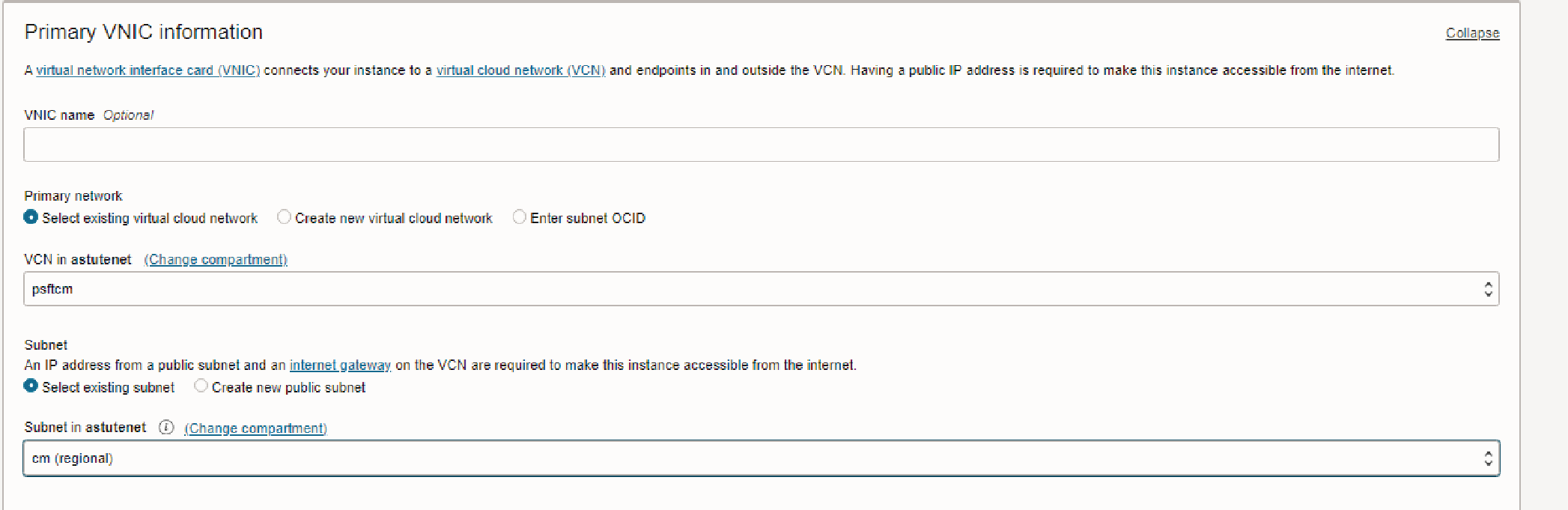Image resolution: width=1568 pixels, height=510 pixels.
Task: Collapse the Primary VNIC information section
Action: click(1471, 32)
